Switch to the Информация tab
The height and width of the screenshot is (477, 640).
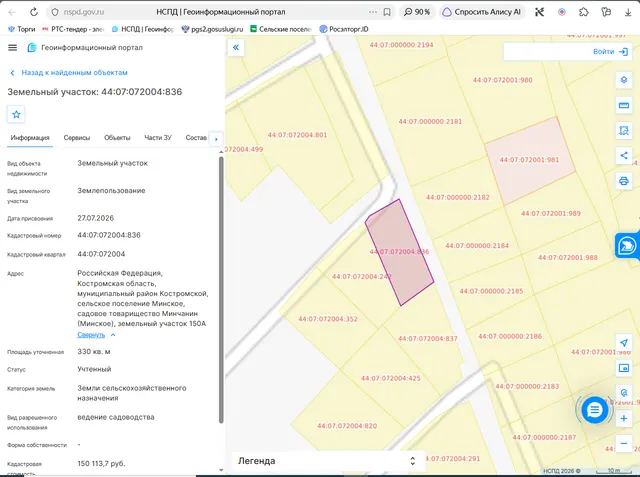(x=30, y=138)
